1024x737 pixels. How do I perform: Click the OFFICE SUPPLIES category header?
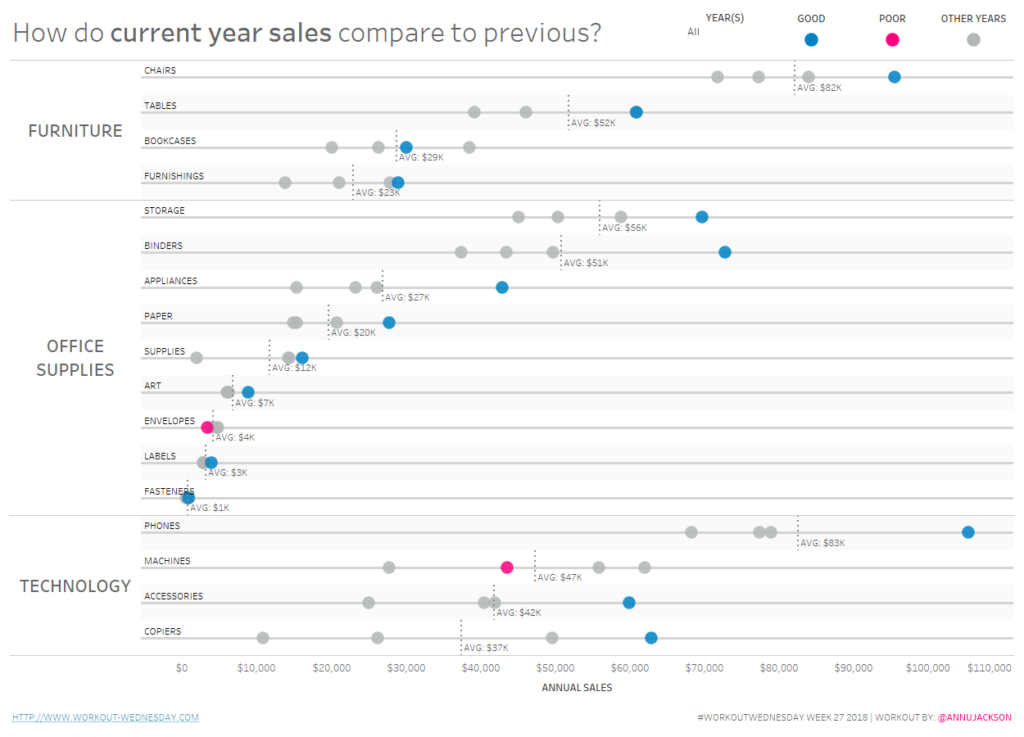pyautogui.click(x=75, y=358)
